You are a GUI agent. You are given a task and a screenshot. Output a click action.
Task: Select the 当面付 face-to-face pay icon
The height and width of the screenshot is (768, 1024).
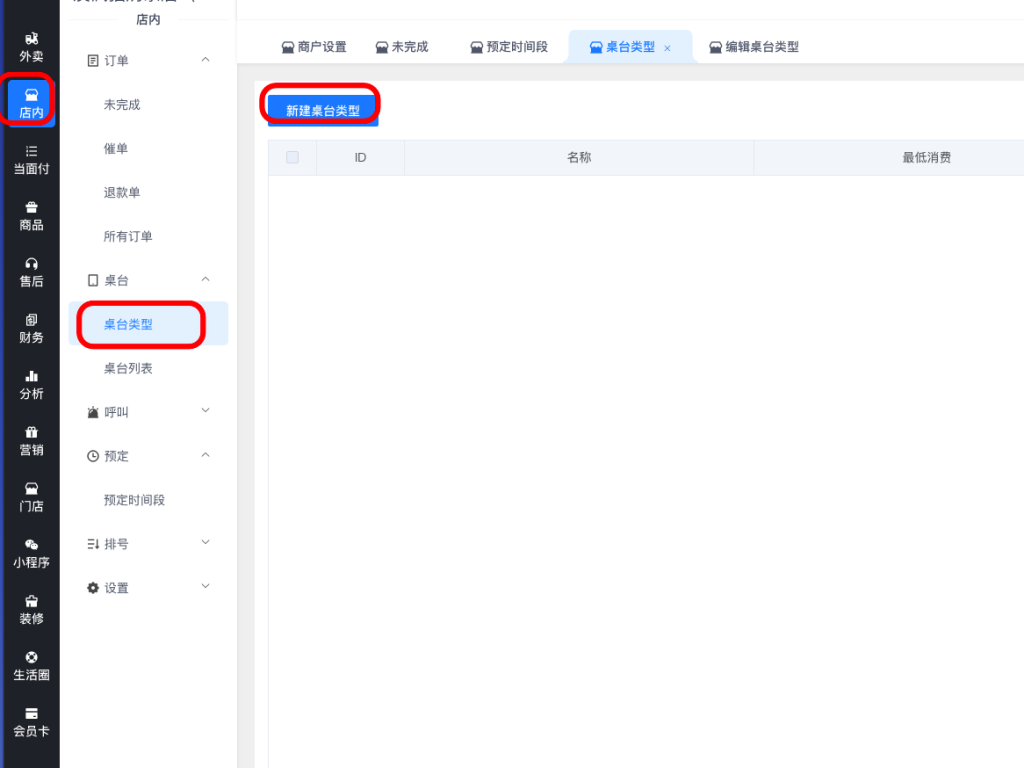point(31,159)
